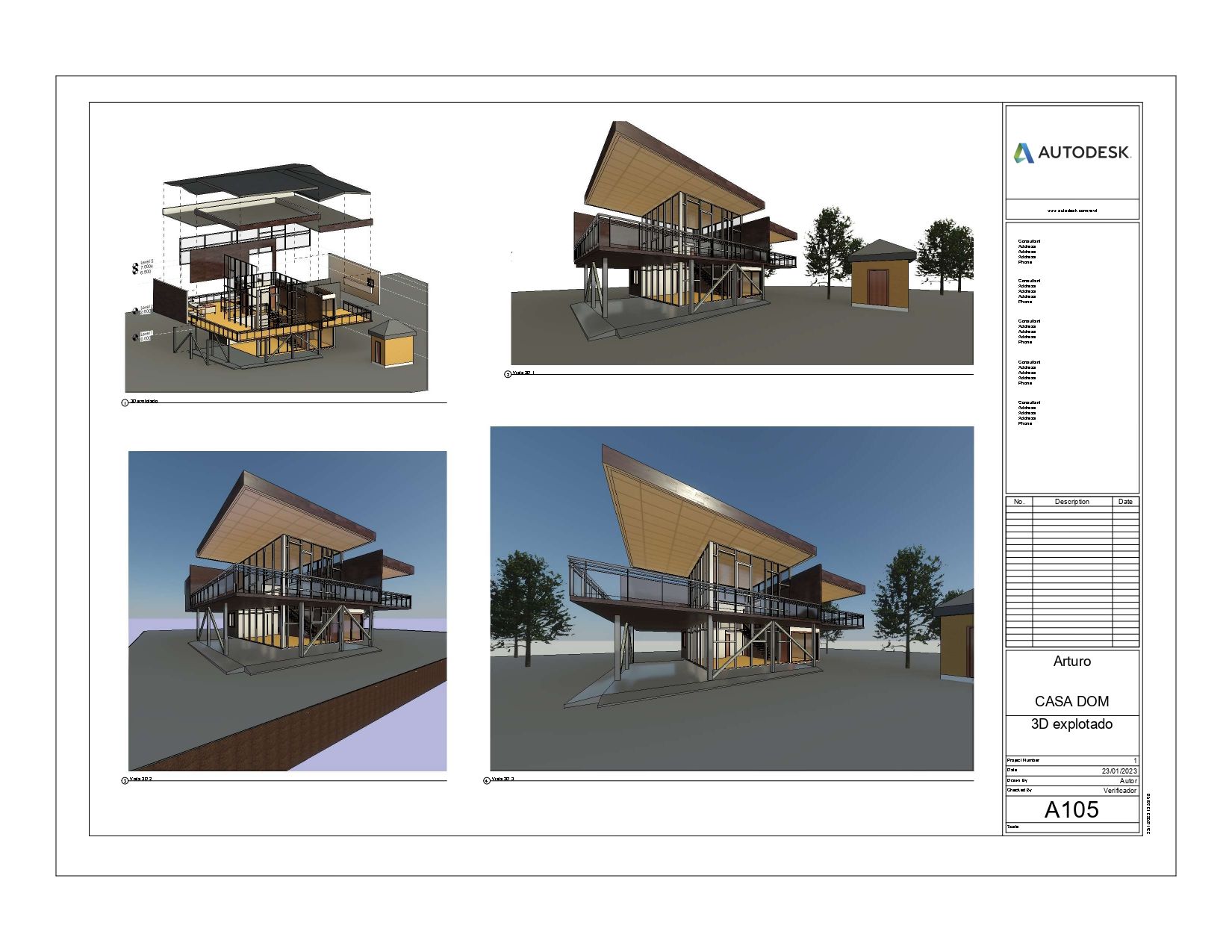Click the 3D explotado sheet title
1232x952 pixels.
tap(1071, 724)
